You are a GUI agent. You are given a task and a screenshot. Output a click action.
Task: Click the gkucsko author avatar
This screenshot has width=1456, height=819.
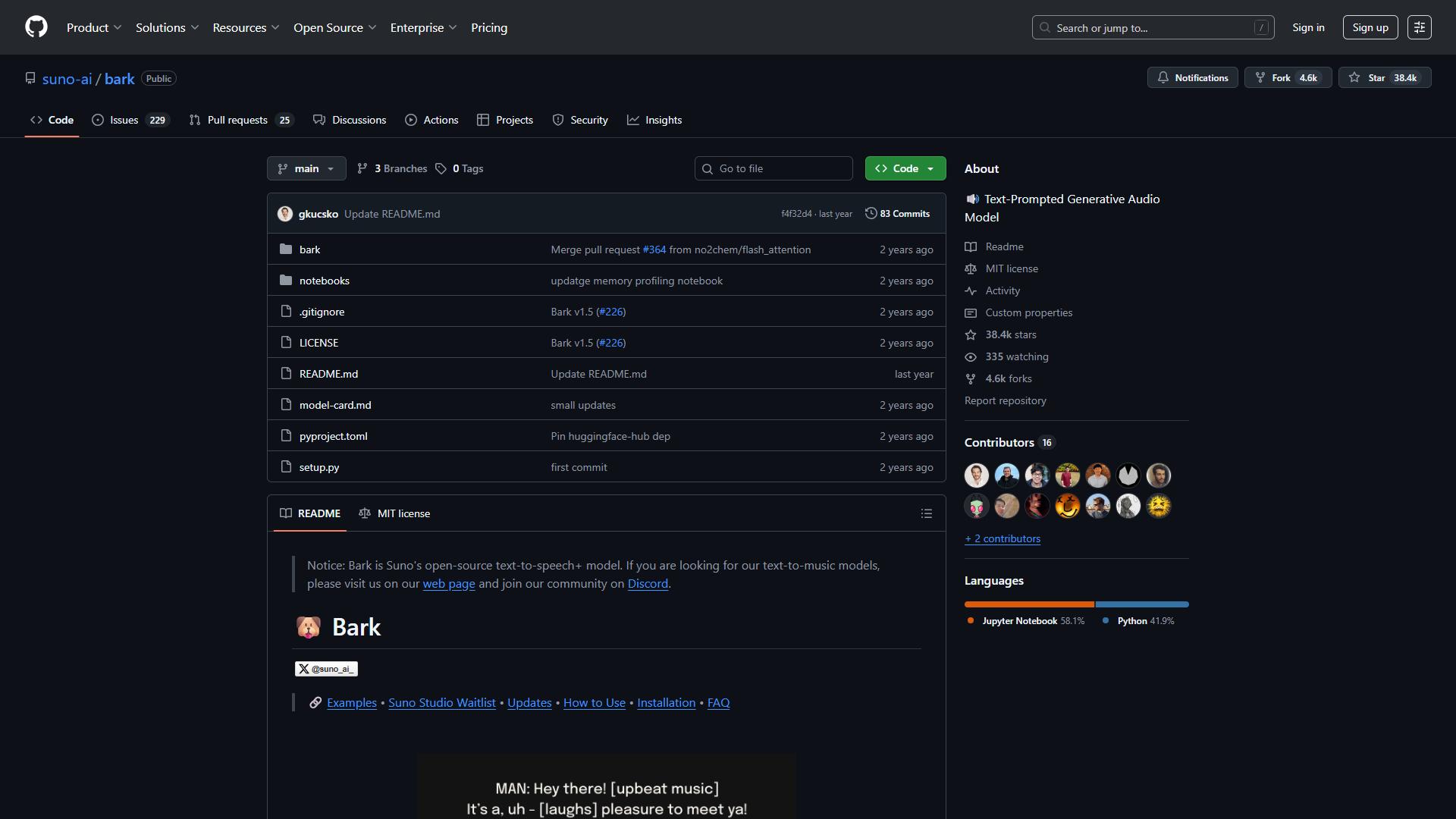[285, 214]
